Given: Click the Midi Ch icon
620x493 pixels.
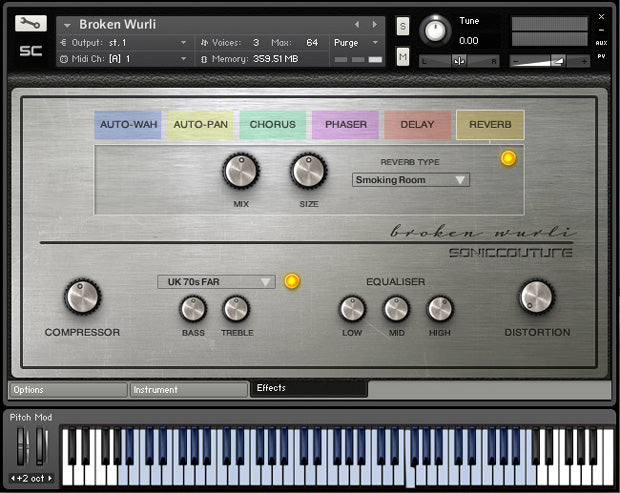Looking at the screenshot, I should (x=64, y=59).
